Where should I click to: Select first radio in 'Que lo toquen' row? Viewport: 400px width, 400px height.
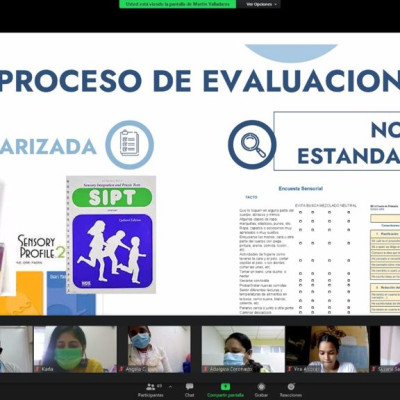pyautogui.click(x=300, y=212)
